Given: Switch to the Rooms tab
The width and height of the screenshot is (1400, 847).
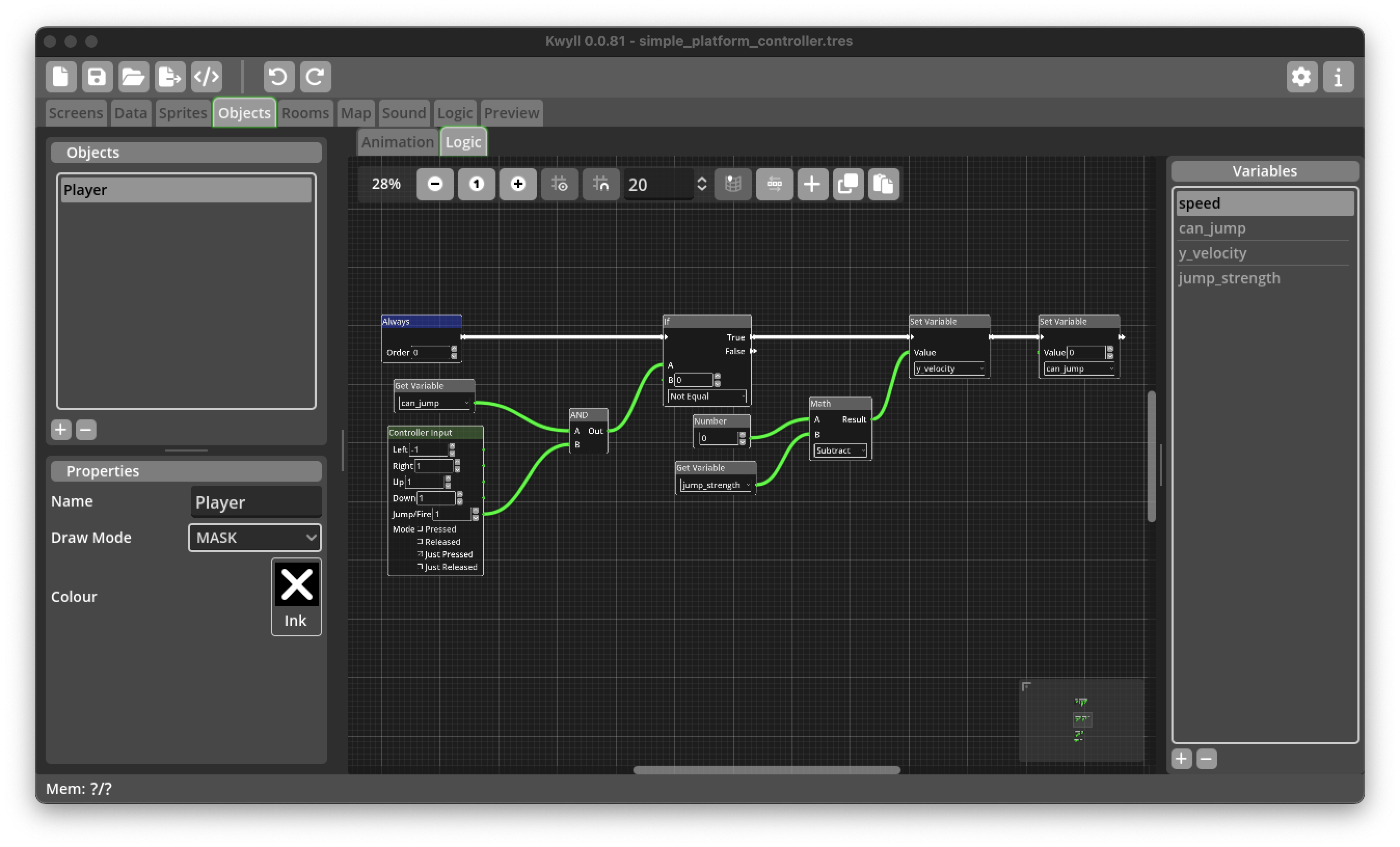Looking at the screenshot, I should coord(305,113).
